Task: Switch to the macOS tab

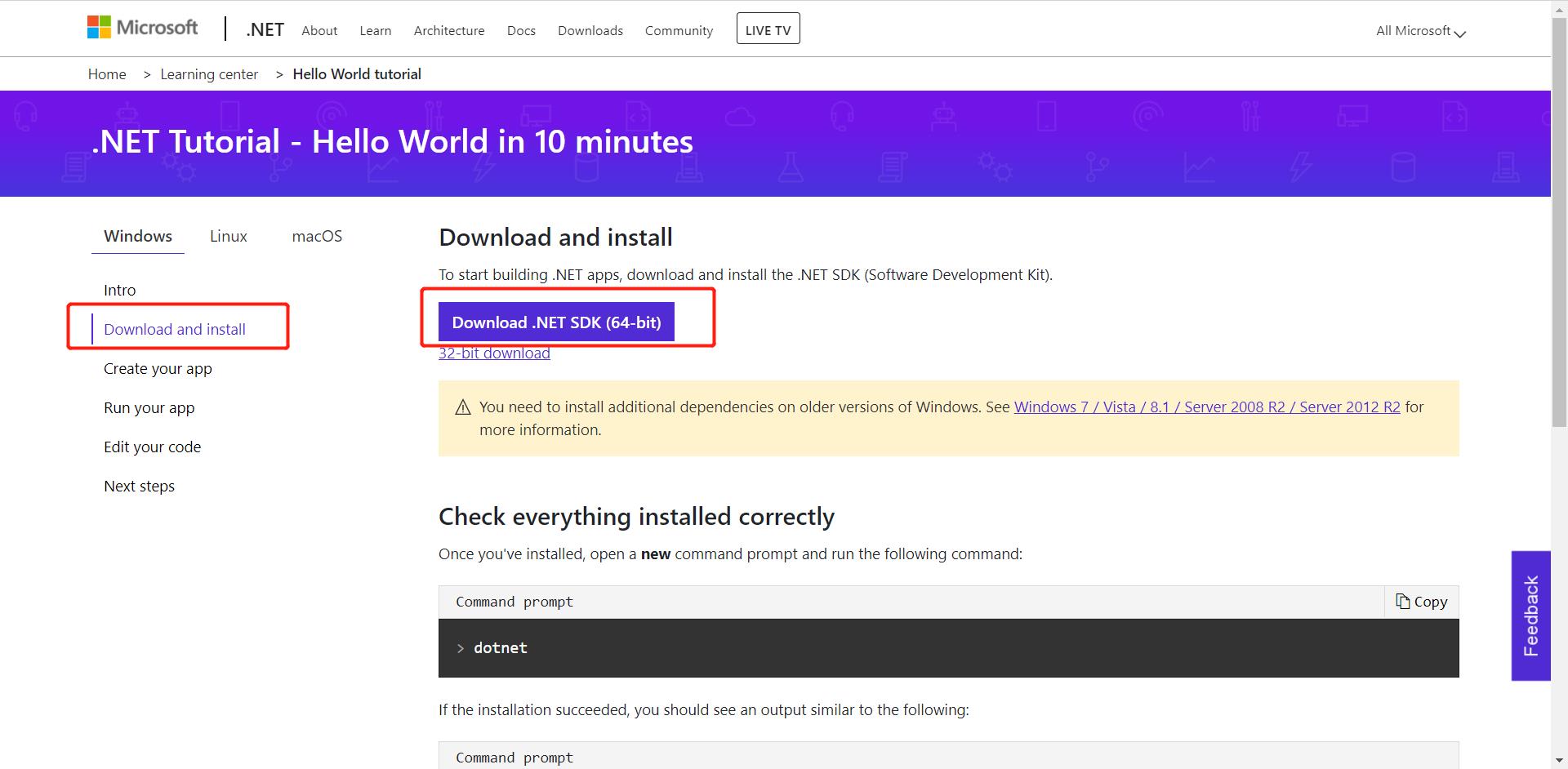Action: 317,236
